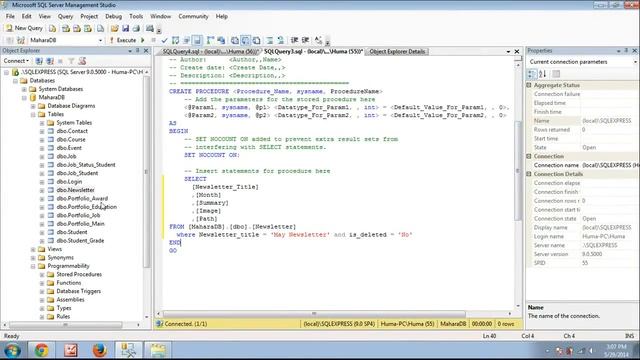The width and height of the screenshot is (640, 360).
Task: Click the Windows Start button
Action: [12, 350]
